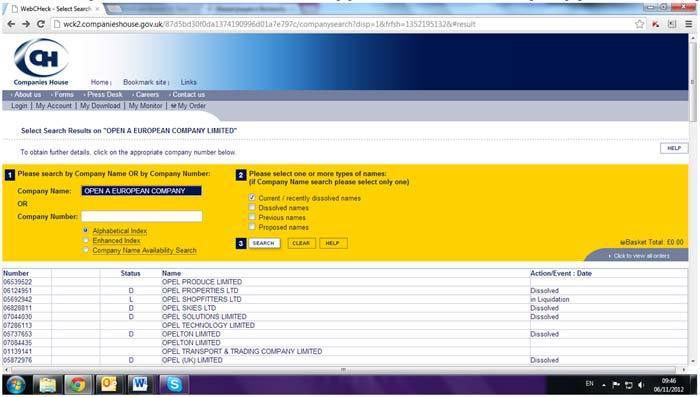Screen dimensions: 700x397
Task: Open the Login link
Action: coord(19,106)
